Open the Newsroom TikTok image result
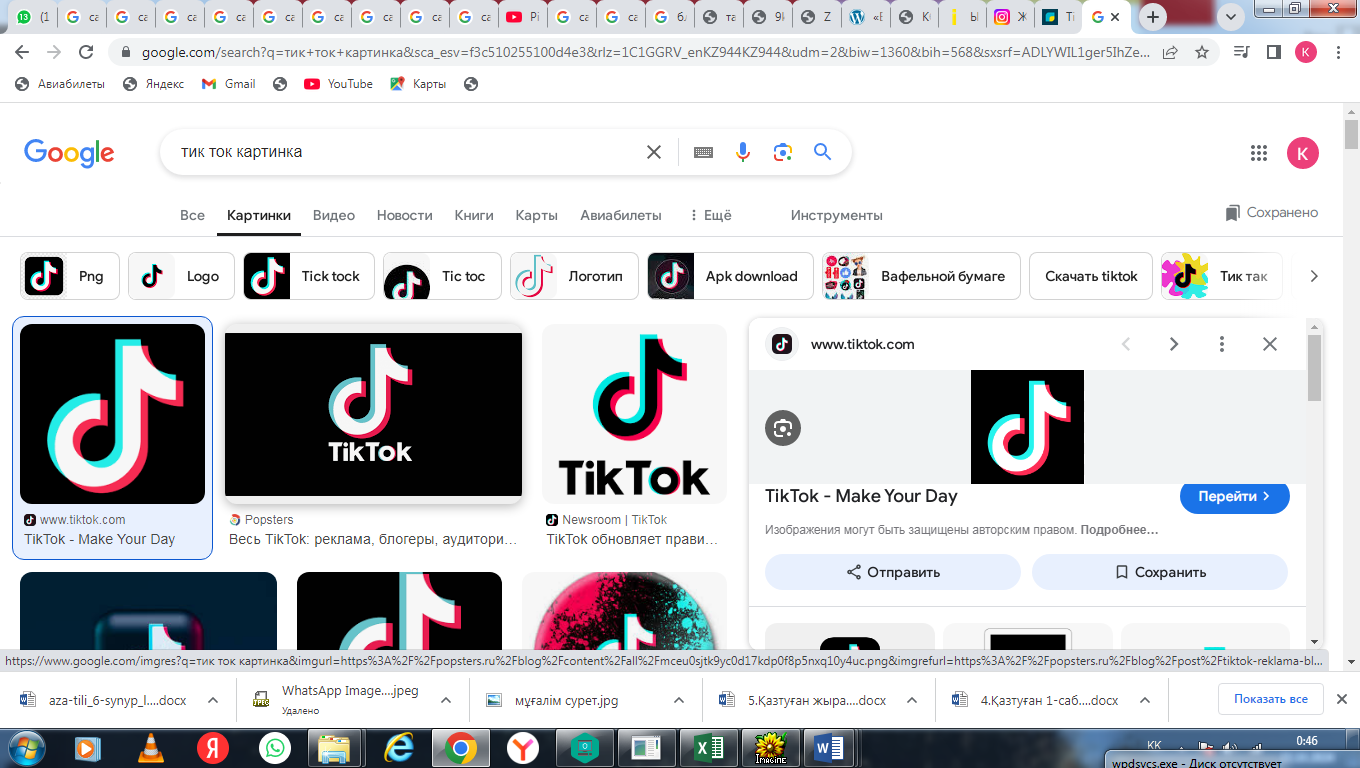Screen dimensions: 1360x768 tap(634, 414)
